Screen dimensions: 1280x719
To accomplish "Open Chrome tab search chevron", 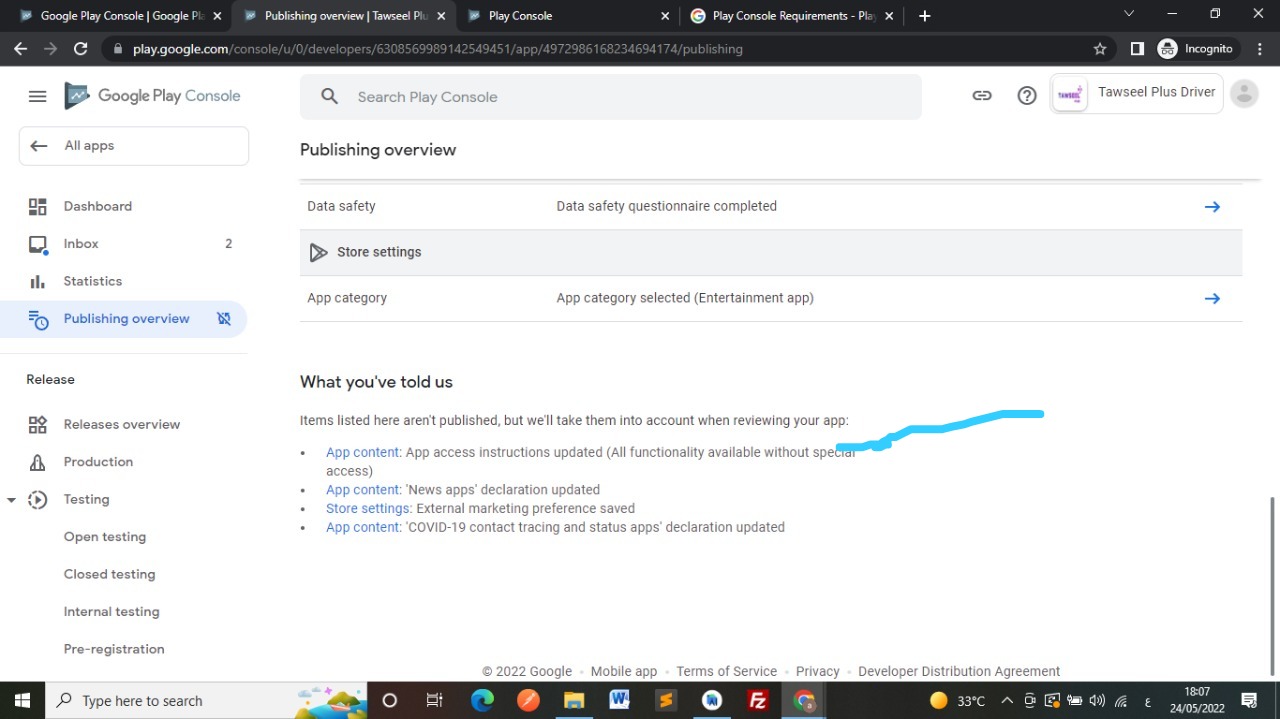I will (1129, 14).
